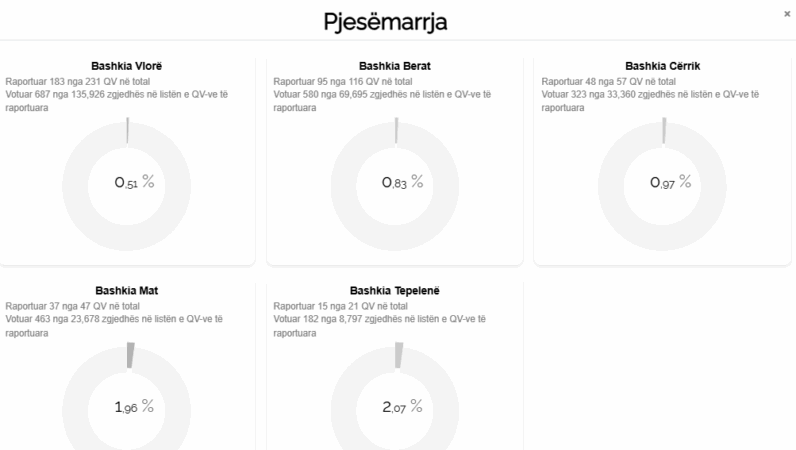Click the 0,83 % value in Berat chart
This screenshot has width=796, height=450.
click(402, 182)
